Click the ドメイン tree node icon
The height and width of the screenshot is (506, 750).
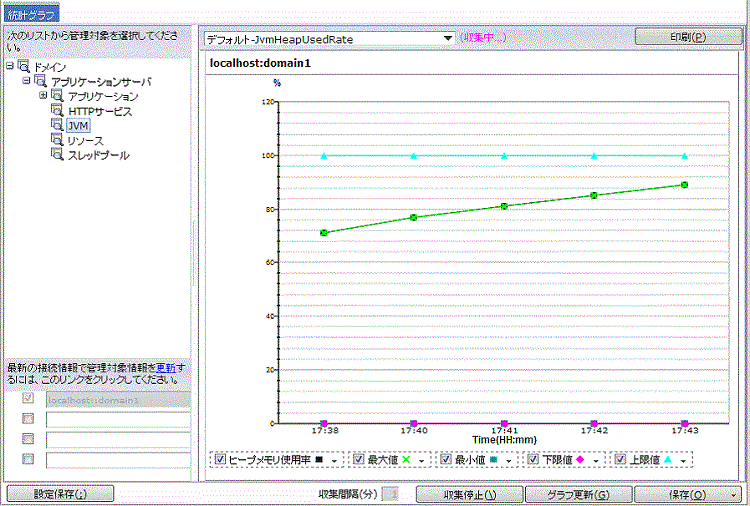pos(24,66)
